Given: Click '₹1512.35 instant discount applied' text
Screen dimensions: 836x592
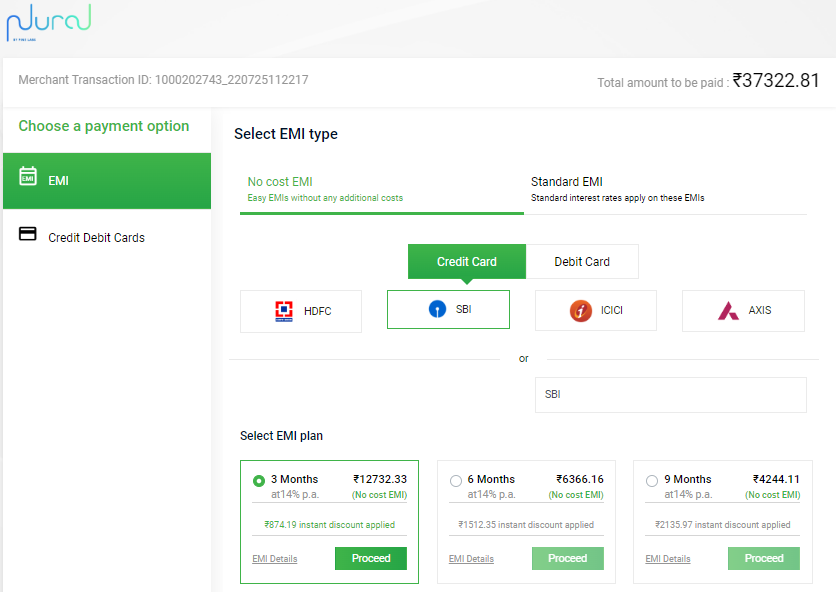Looking at the screenshot, I should pyautogui.click(x=526, y=525).
